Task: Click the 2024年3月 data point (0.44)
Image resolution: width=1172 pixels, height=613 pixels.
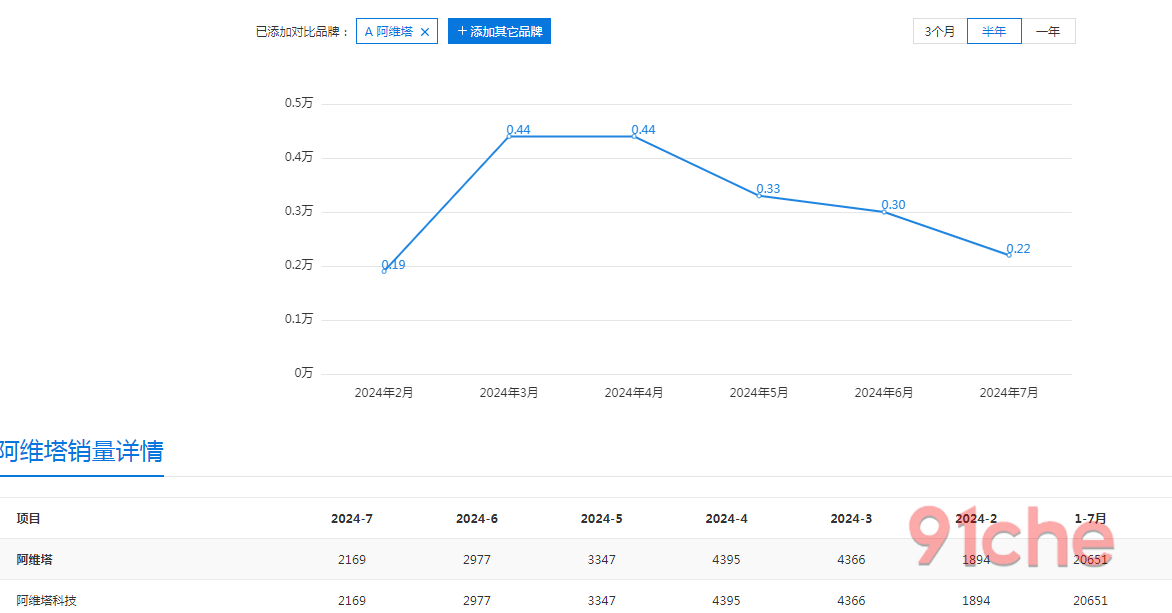Action: coord(509,136)
